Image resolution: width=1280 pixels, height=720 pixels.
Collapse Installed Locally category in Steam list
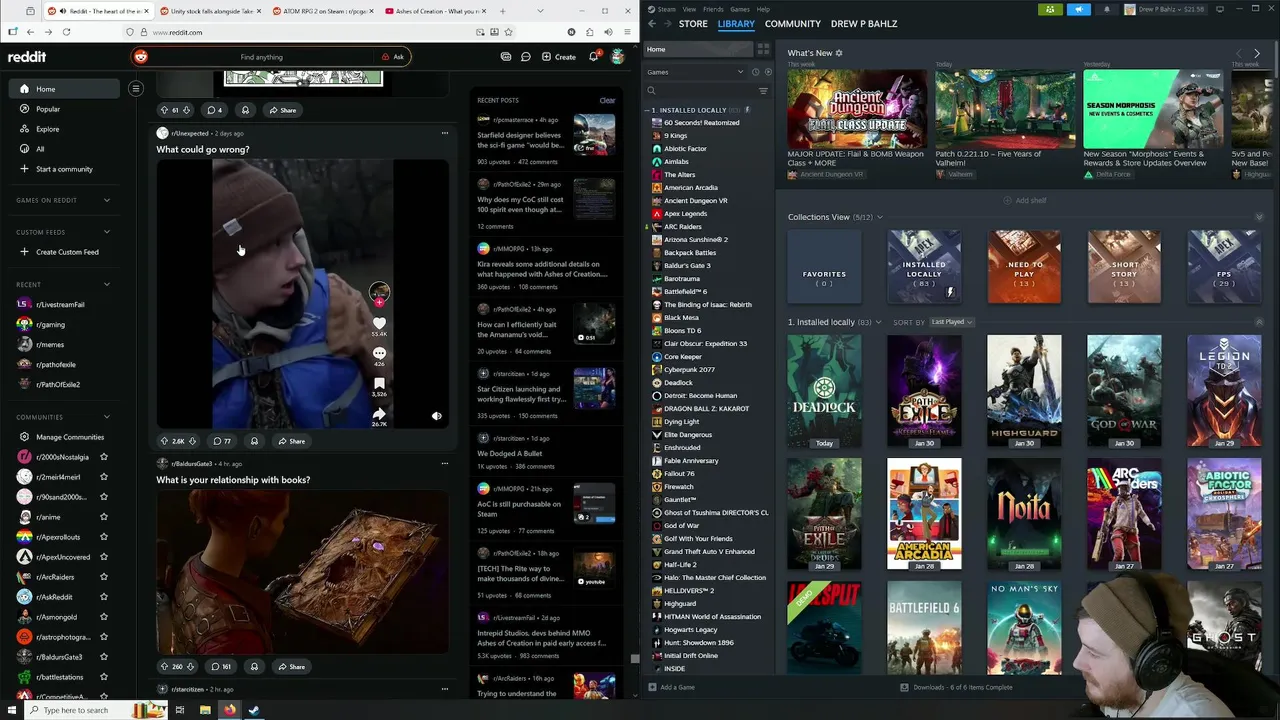tap(648, 110)
